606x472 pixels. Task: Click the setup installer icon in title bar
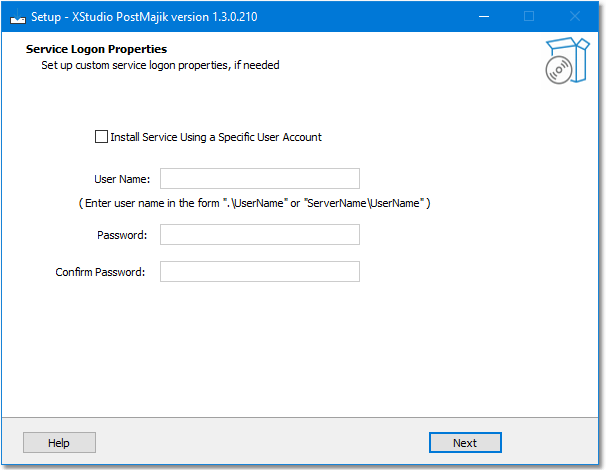[17, 17]
